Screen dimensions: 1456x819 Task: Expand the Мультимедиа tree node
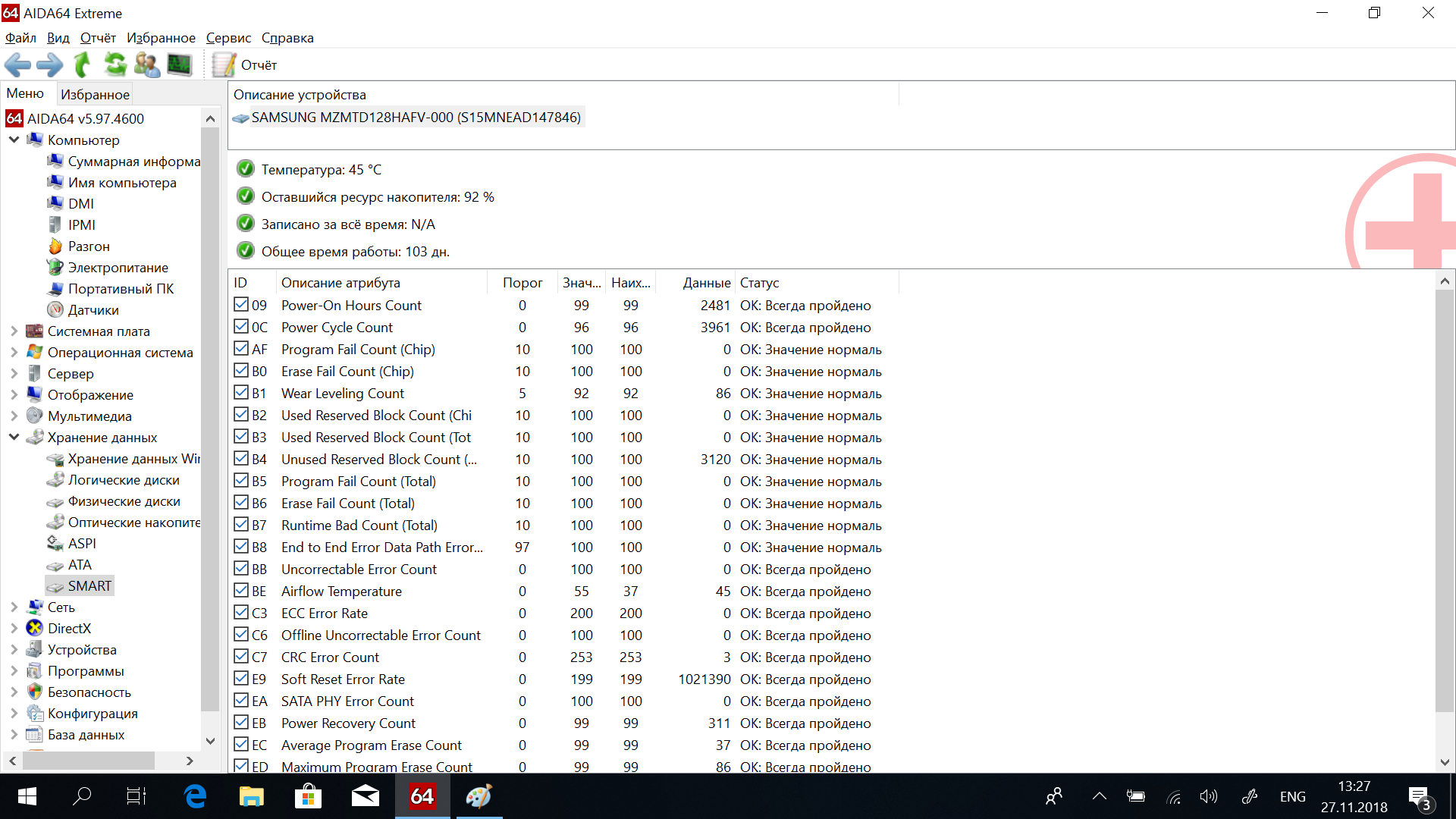(x=14, y=416)
